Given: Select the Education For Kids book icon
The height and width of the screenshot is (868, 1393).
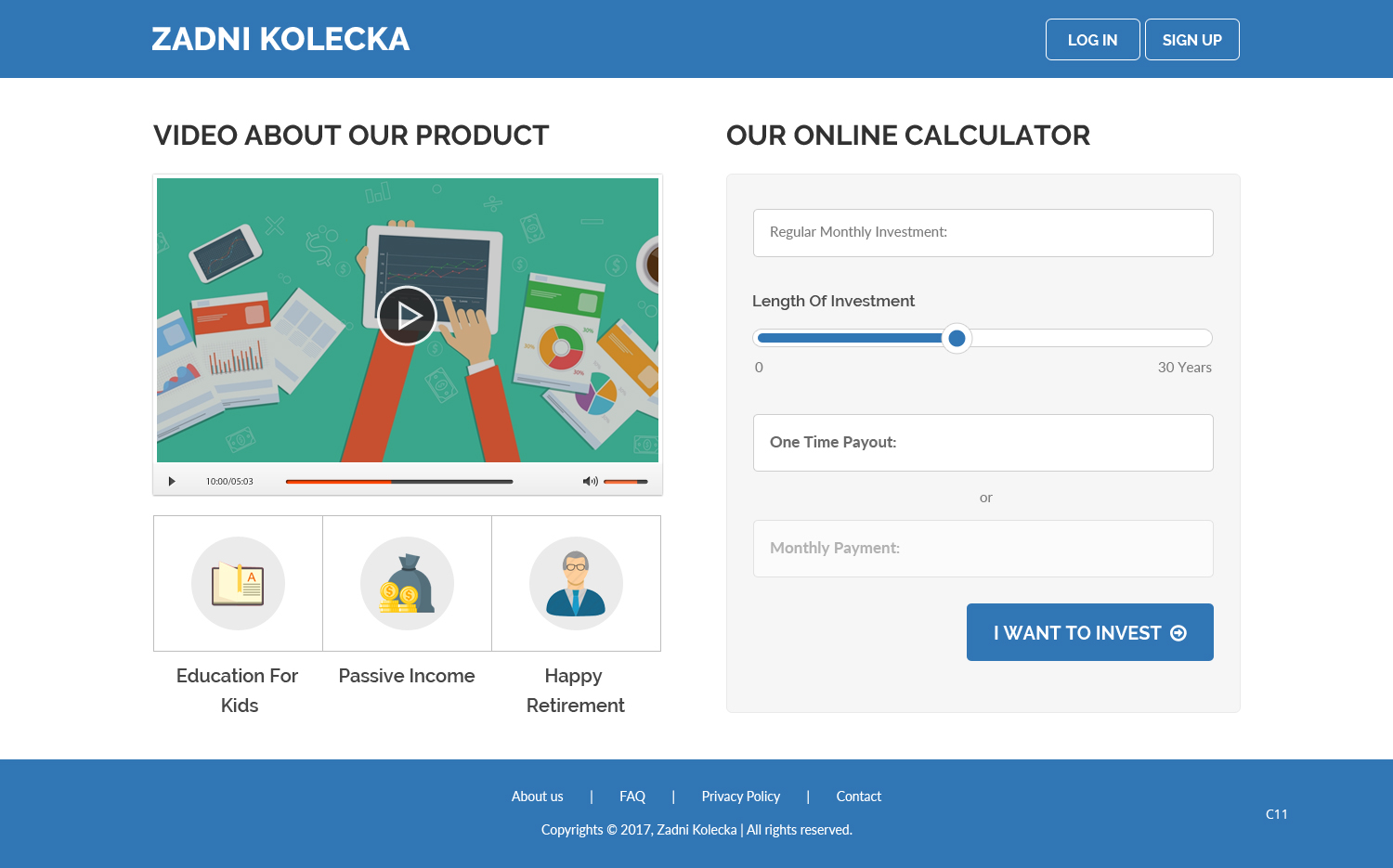Looking at the screenshot, I should coord(238,584).
